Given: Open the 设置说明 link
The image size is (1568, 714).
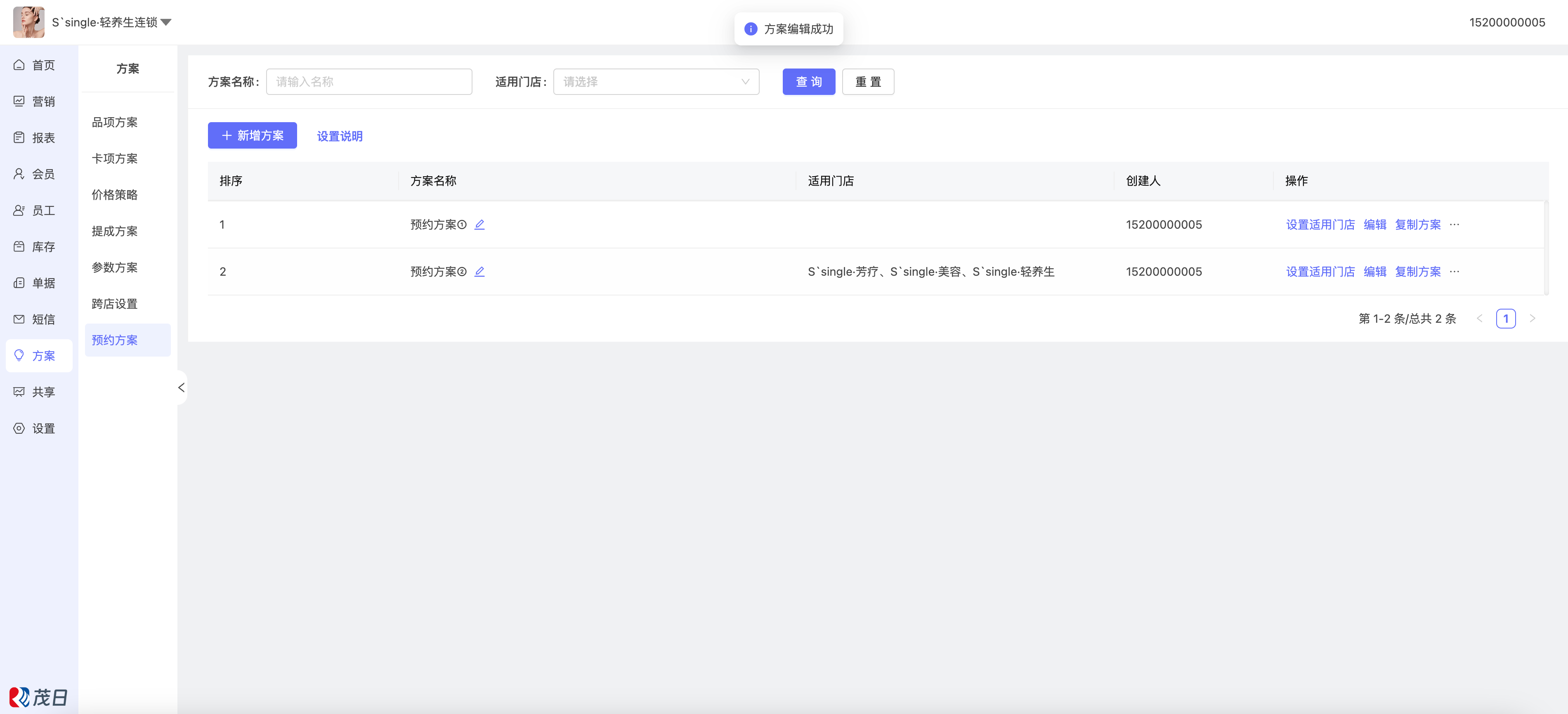Looking at the screenshot, I should tap(340, 136).
